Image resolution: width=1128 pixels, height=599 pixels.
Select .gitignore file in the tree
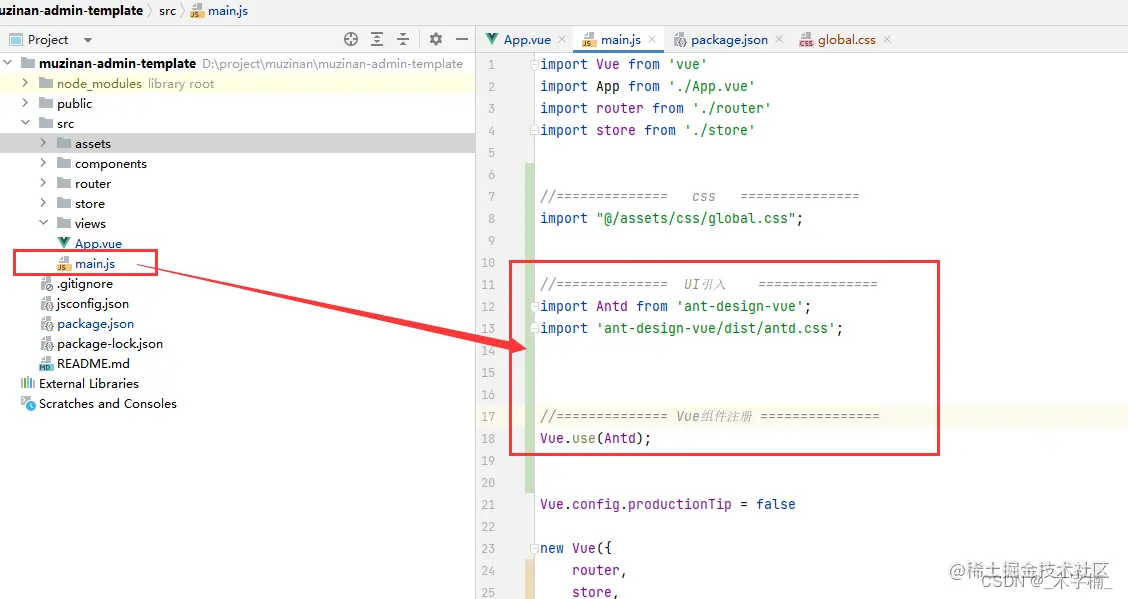coord(85,284)
